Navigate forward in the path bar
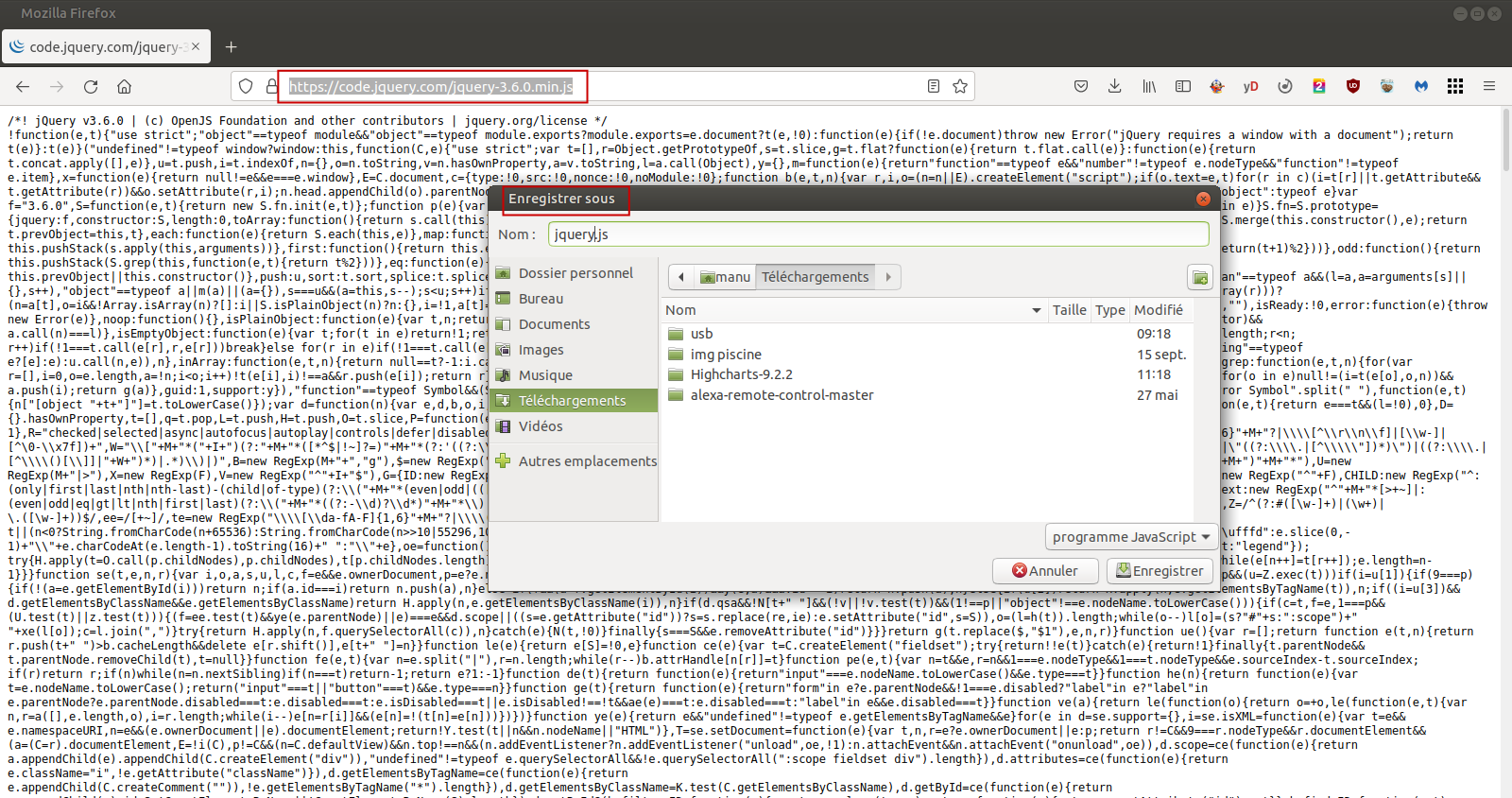This screenshot has width=1512, height=798. [888, 277]
